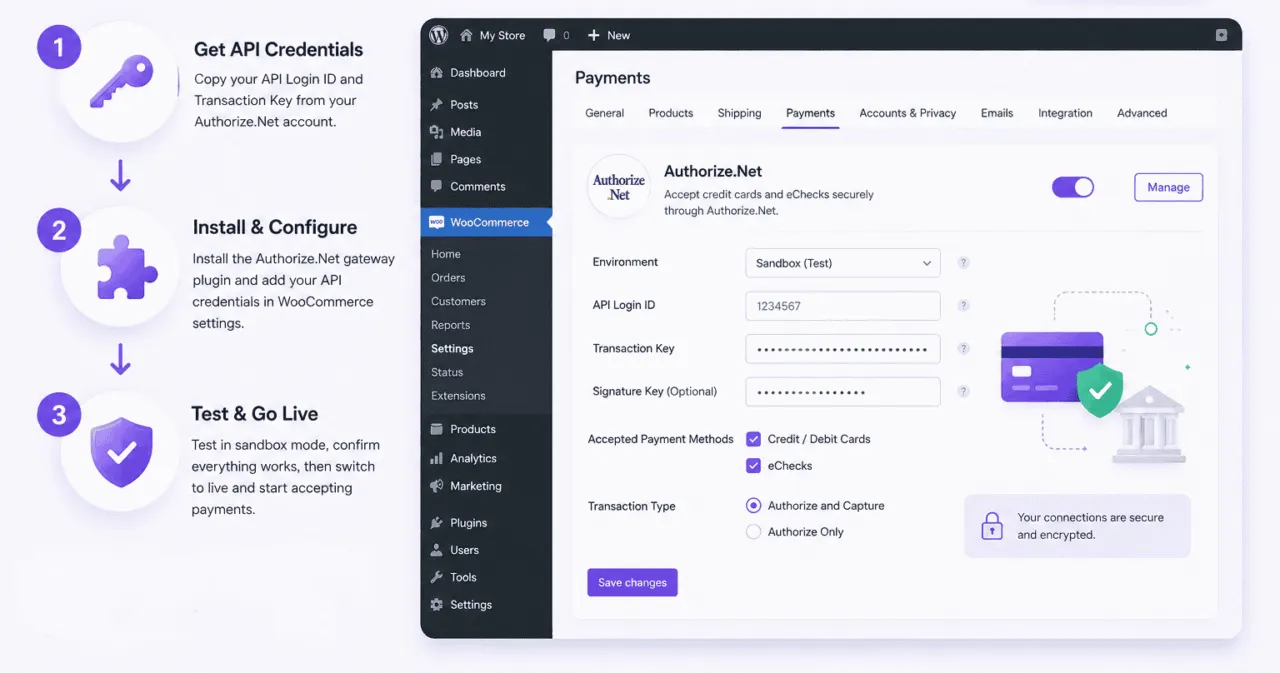Image resolution: width=1280 pixels, height=673 pixels.
Task: Open WooCommerce Extensions submenu
Action: click(x=458, y=396)
